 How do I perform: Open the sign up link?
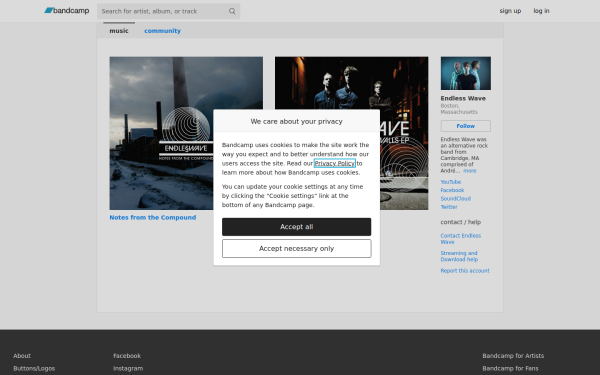(510, 11)
